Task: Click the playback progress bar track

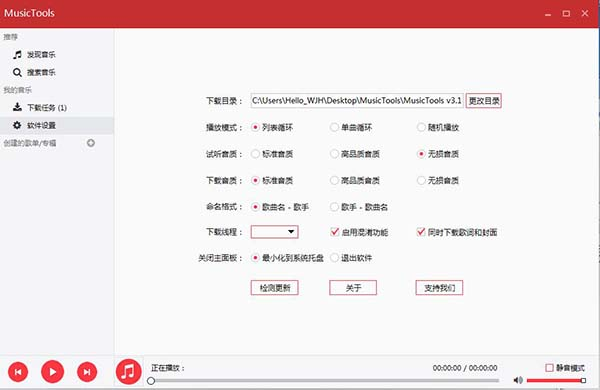Action: [x=325, y=381]
